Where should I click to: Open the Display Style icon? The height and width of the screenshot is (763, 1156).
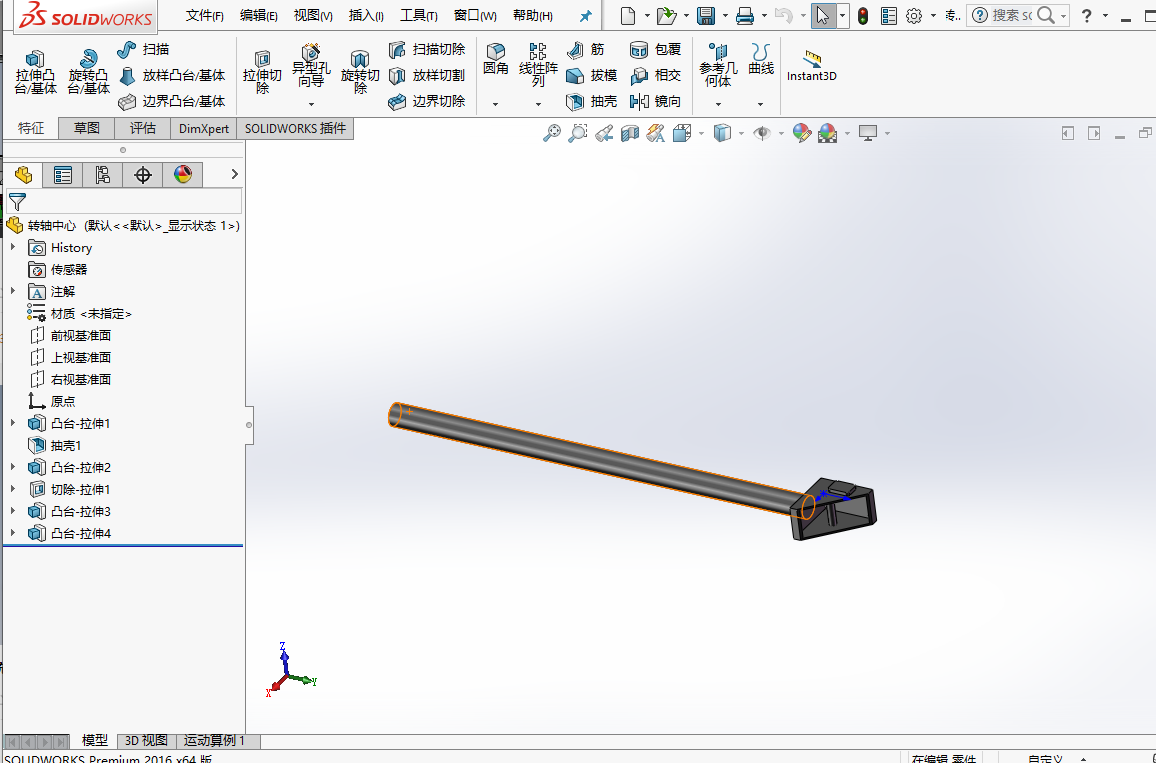pyautogui.click(x=722, y=133)
